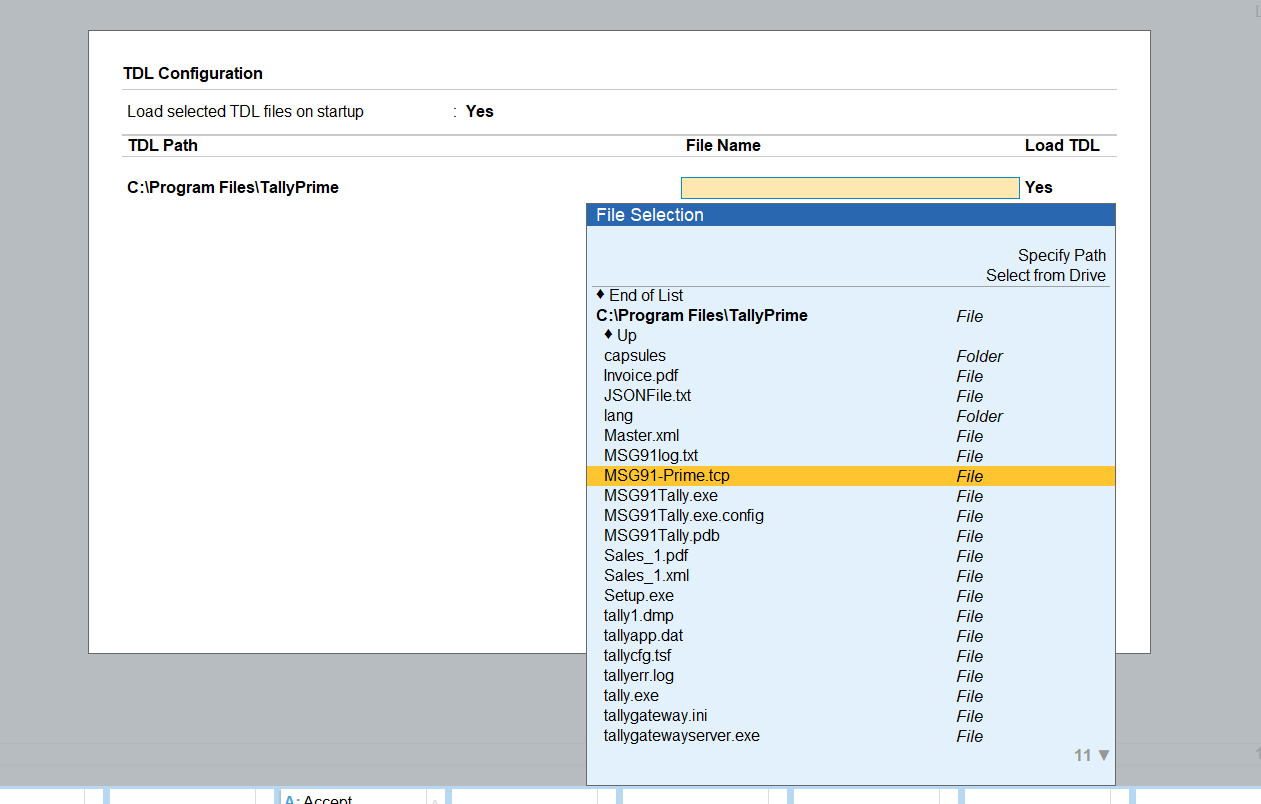The width and height of the screenshot is (1261, 804).
Task: Open the lang folder
Action: (x=619, y=416)
